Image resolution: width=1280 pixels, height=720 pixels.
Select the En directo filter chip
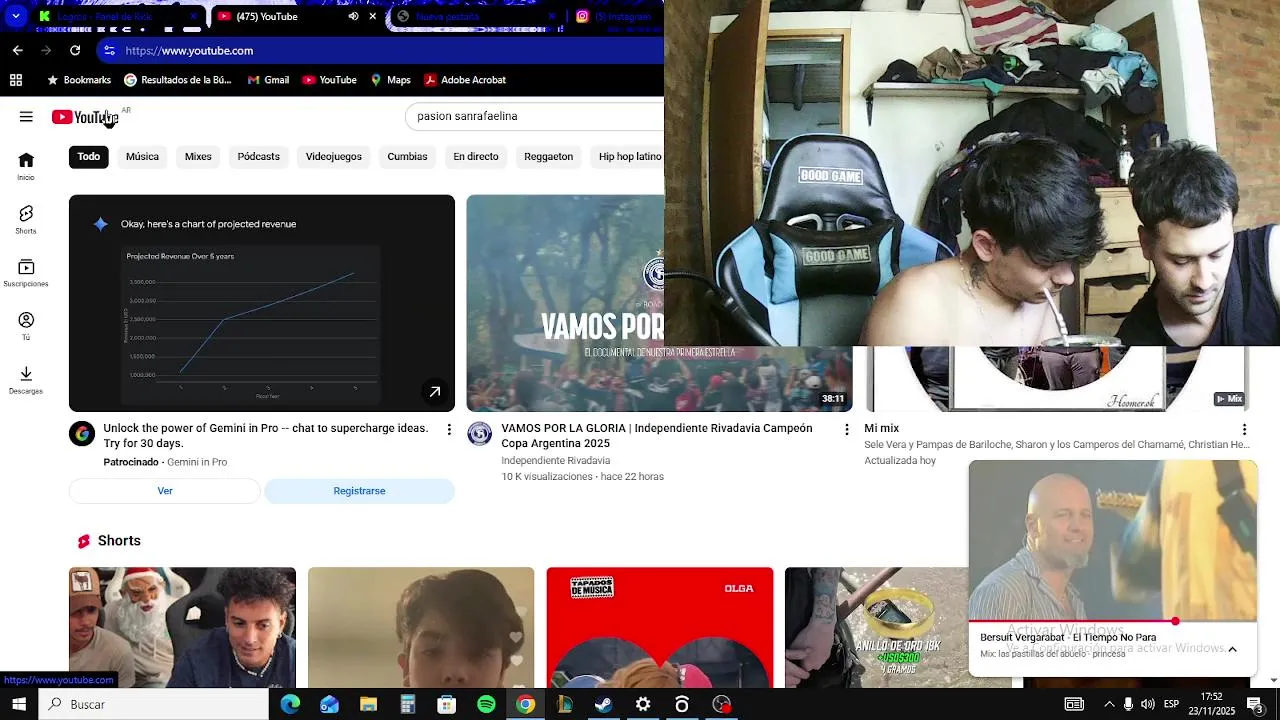tap(476, 157)
